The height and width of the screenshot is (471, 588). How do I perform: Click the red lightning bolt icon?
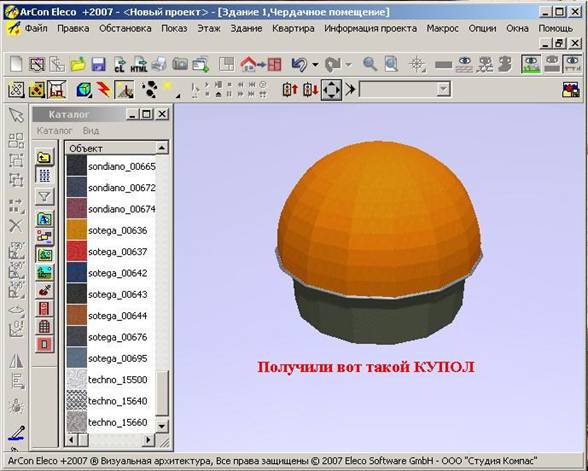103,90
